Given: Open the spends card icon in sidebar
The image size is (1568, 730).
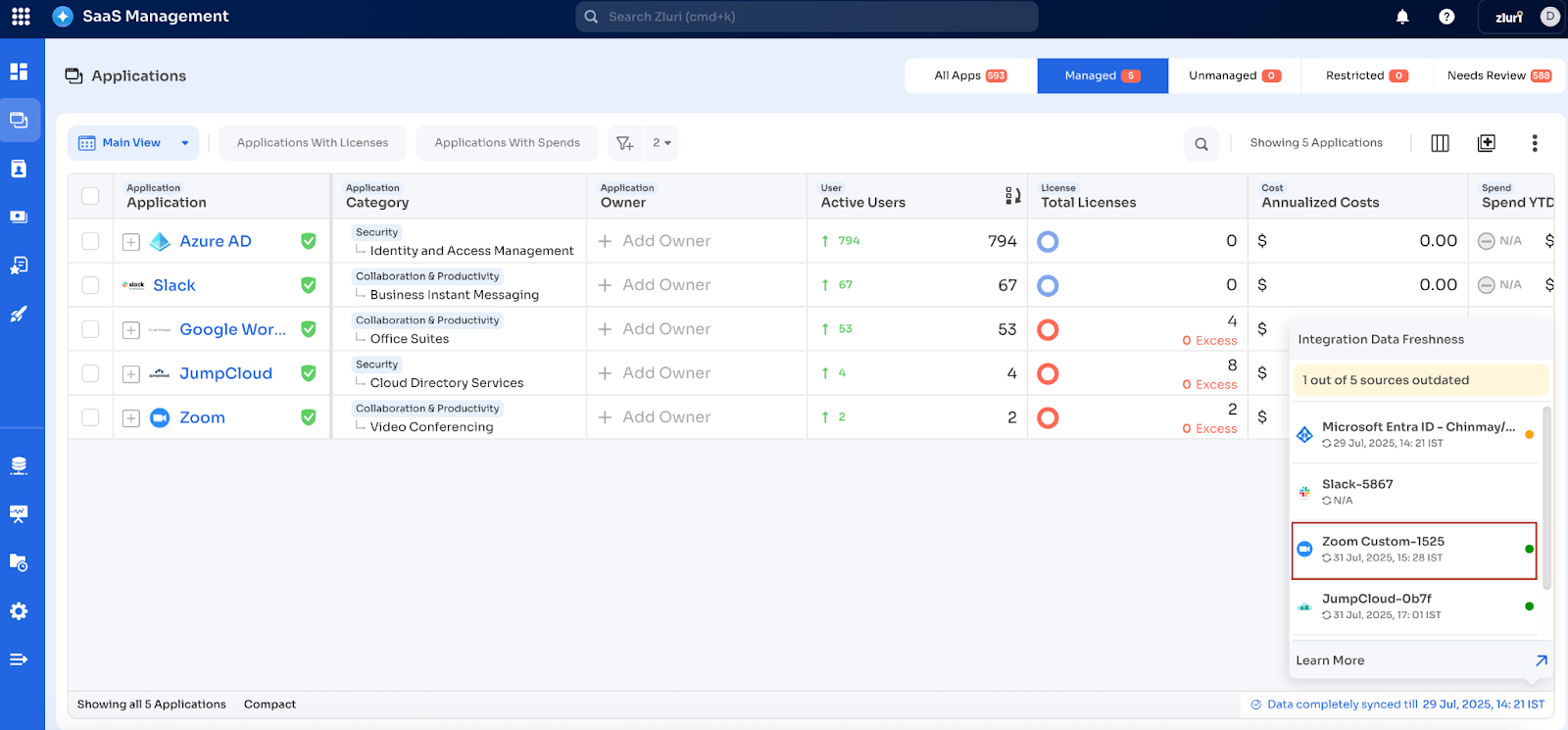Looking at the screenshot, I should point(19,217).
